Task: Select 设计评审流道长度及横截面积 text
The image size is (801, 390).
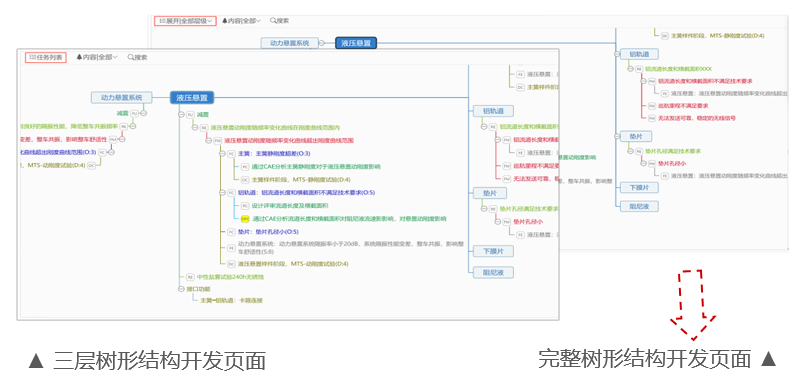Action: coord(290,205)
